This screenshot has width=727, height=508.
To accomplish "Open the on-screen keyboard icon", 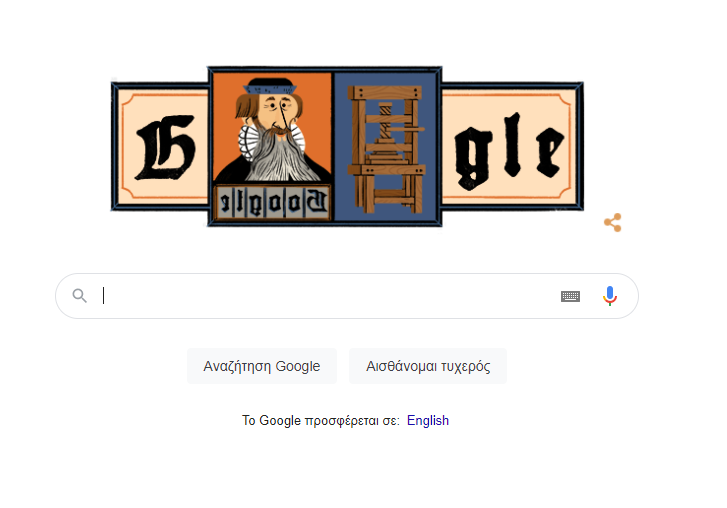I will [x=570, y=296].
